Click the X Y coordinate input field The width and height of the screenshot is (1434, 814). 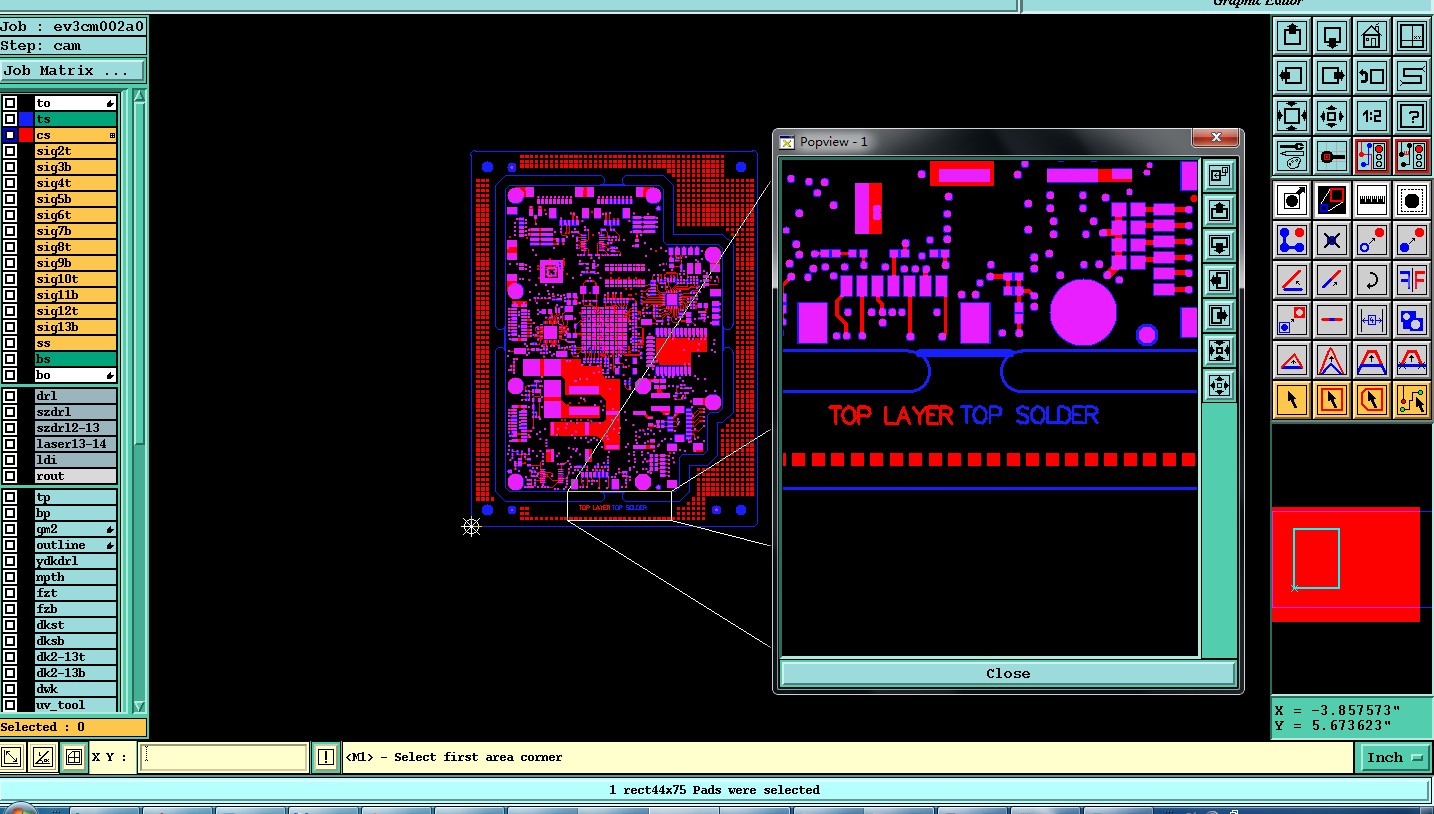point(223,757)
